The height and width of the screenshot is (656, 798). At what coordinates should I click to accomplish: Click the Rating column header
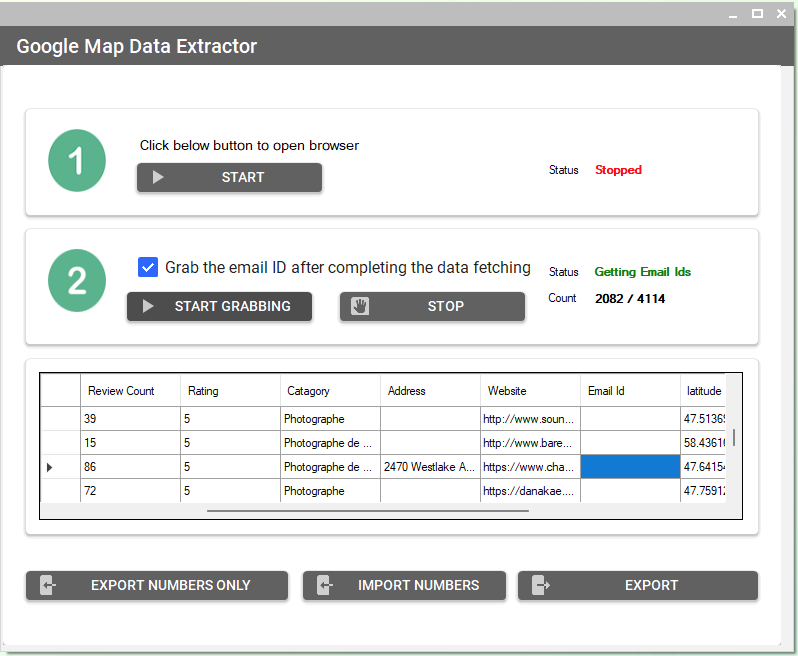click(x=230, y=391)
